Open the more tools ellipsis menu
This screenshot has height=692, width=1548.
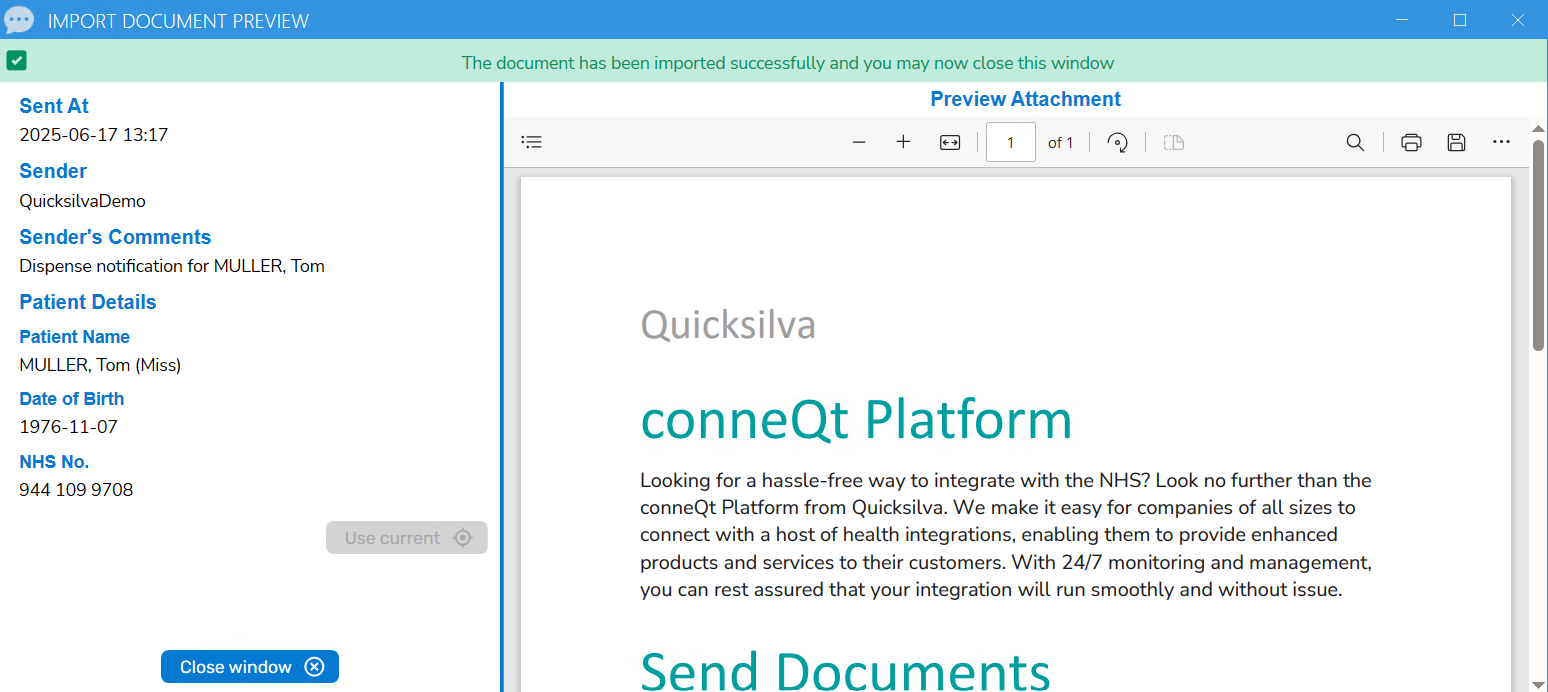pos(1501,142)
